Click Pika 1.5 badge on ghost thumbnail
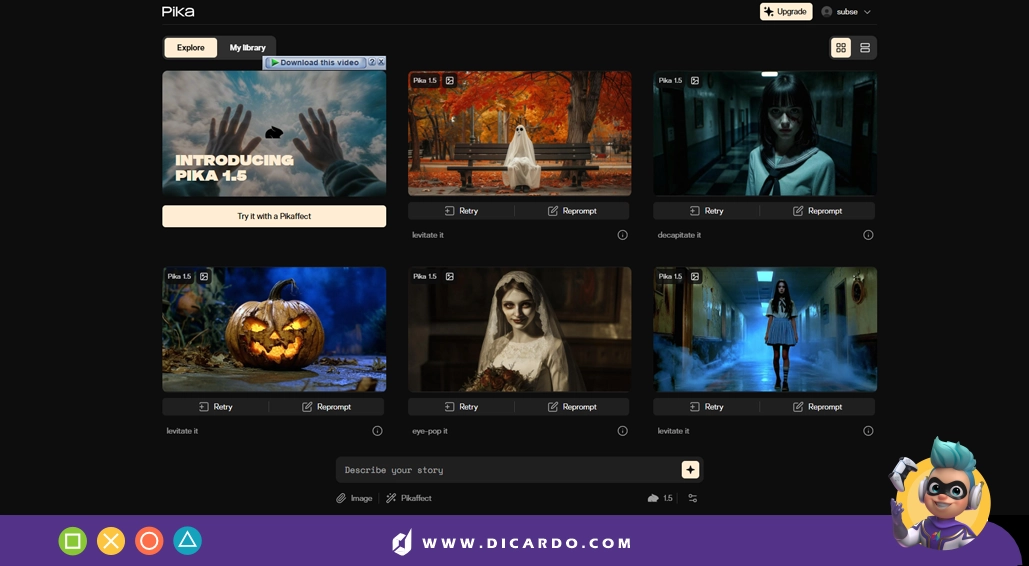1029x566 pixels. coord(425,81)
